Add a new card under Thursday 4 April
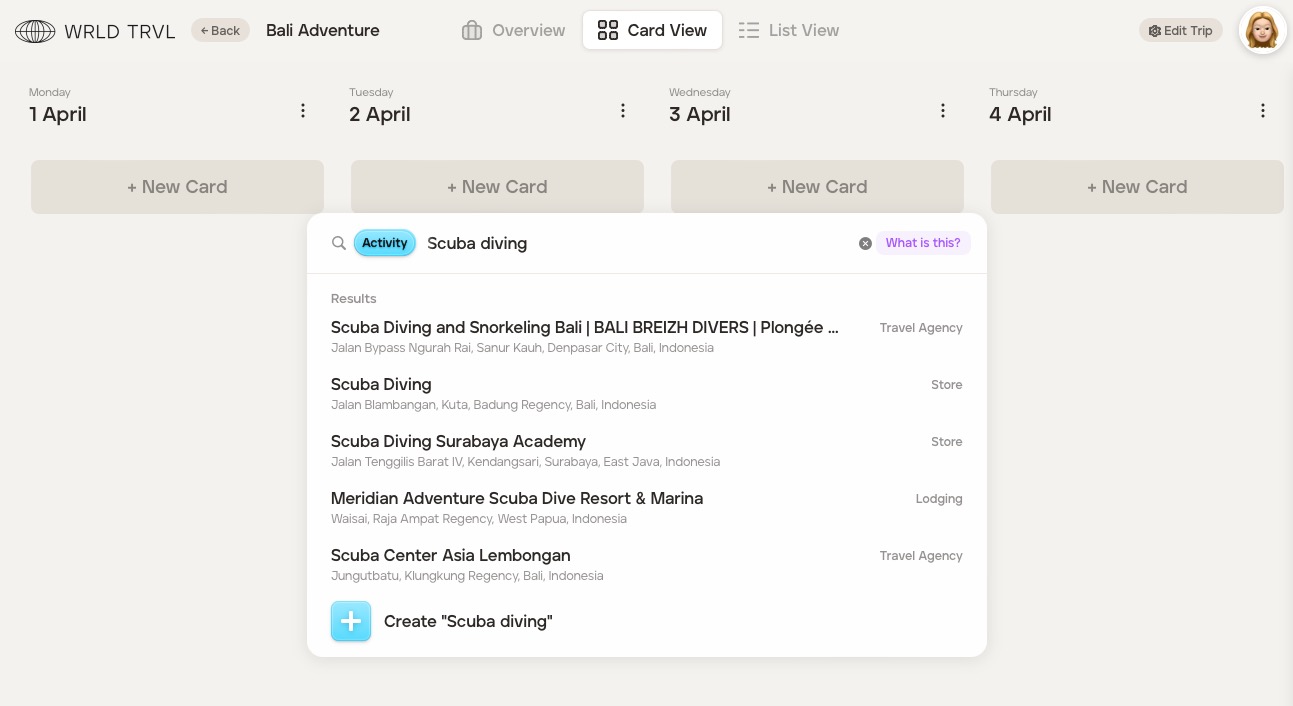 pyautogui.click(x=1137, y=187)
